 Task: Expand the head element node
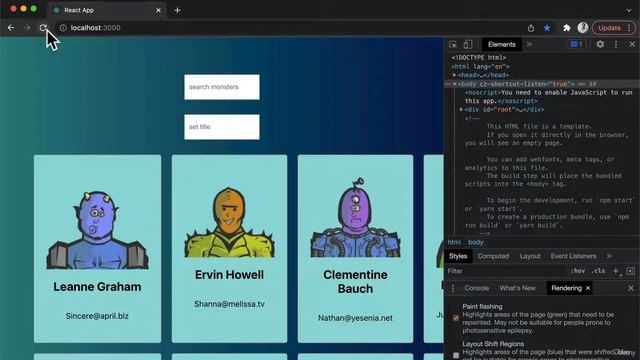click(454, 75)
